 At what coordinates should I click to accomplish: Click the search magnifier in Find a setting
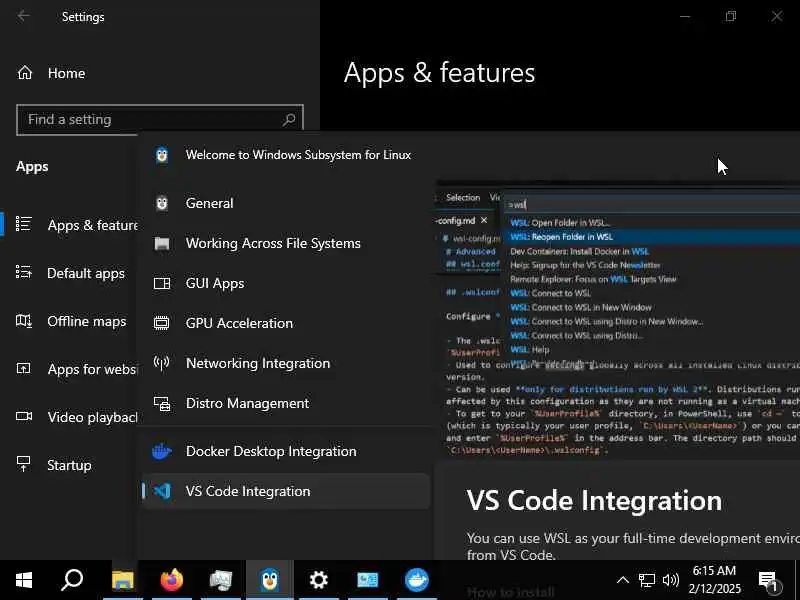(x=289, y=120)
